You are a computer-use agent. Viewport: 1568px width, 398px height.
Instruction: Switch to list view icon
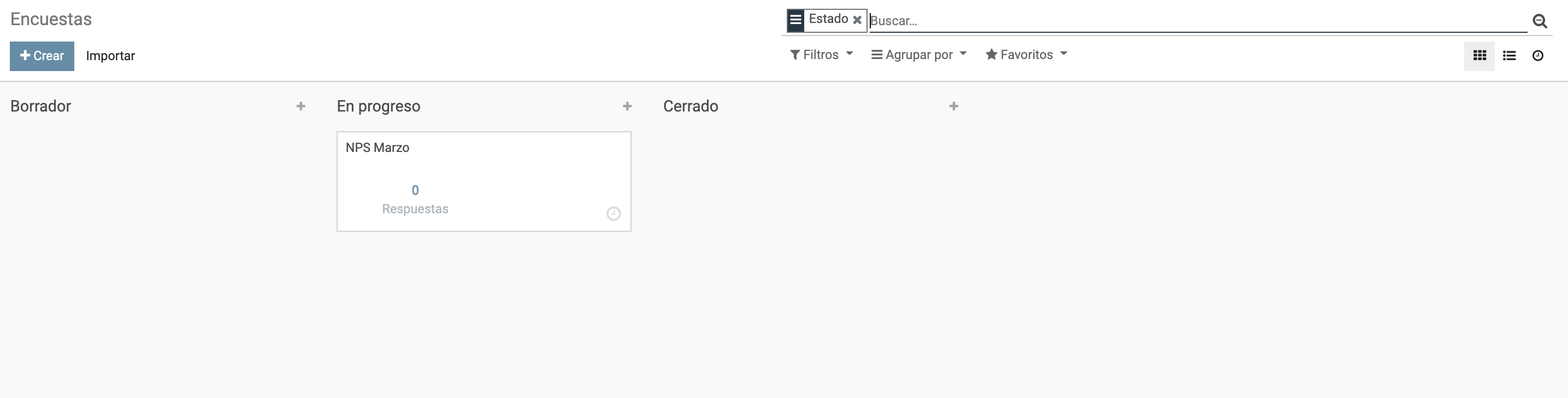[x=1509, y=55]
